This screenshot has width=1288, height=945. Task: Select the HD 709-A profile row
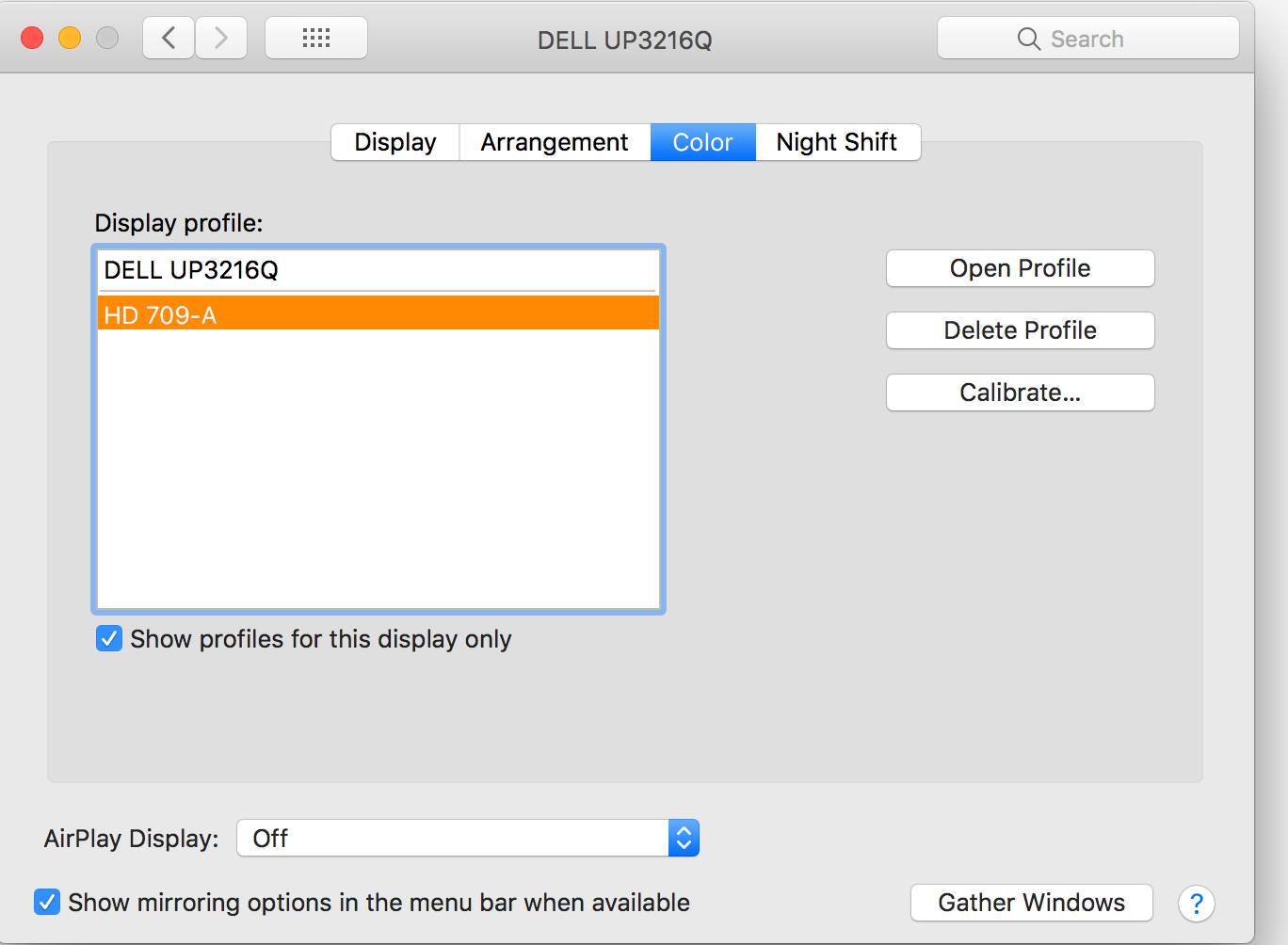coord(378,314)
